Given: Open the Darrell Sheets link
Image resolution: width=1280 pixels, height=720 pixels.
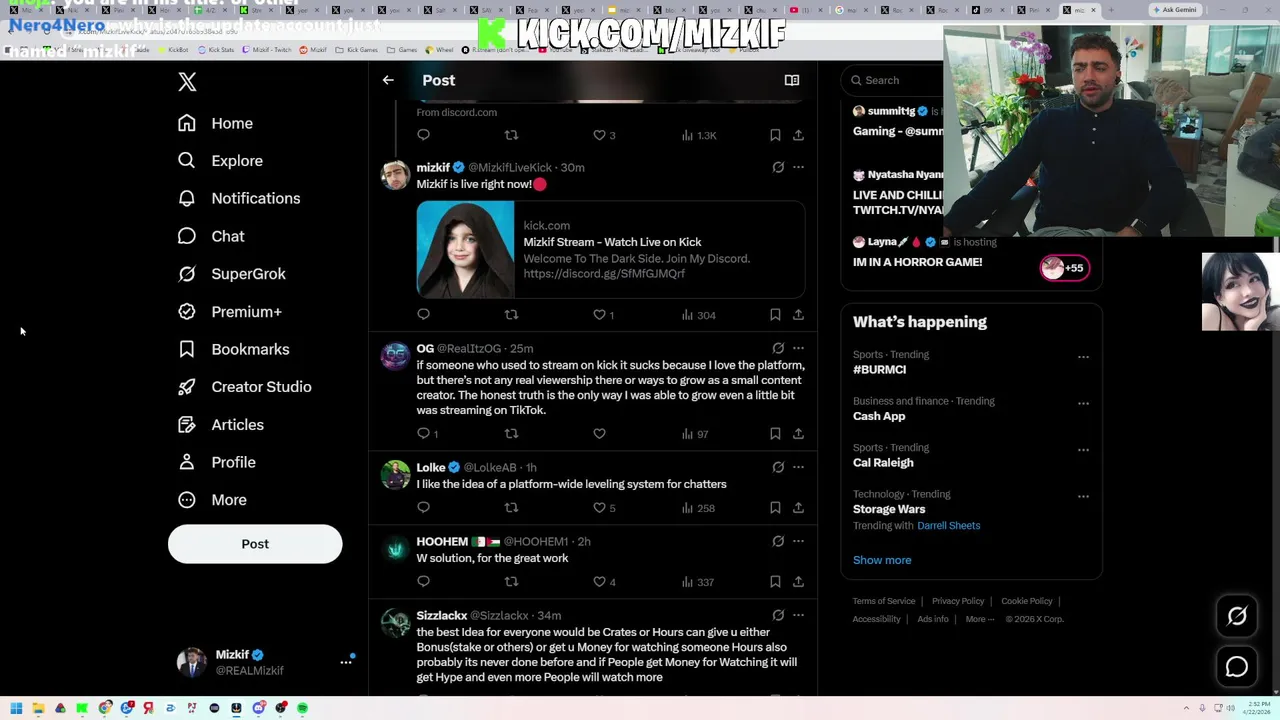Looking at the screenshot, I should [x=948, y=526].
